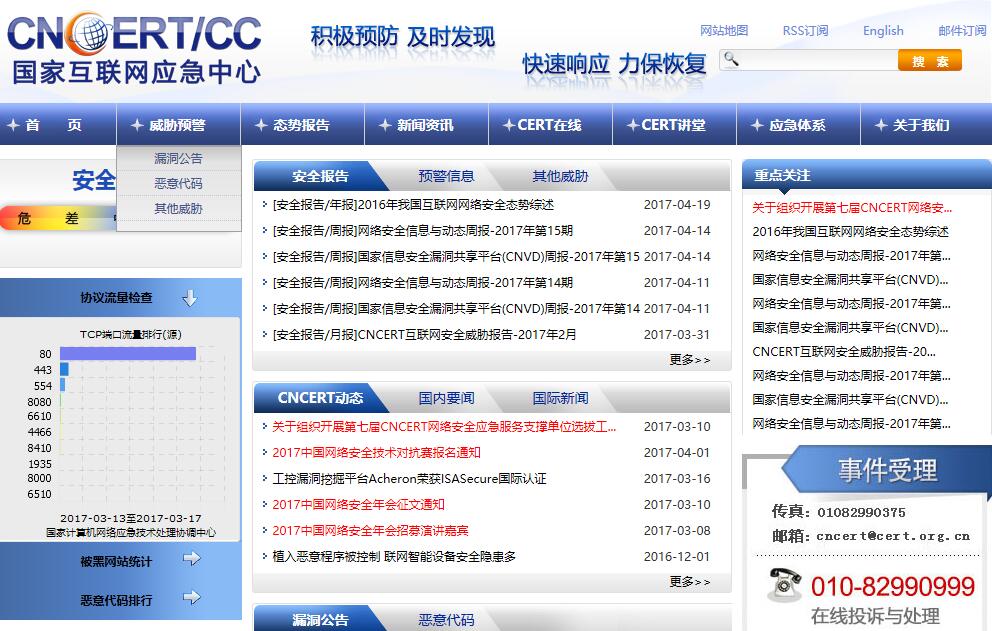Open the 邮件订阅 link

(x=962, y=30)
